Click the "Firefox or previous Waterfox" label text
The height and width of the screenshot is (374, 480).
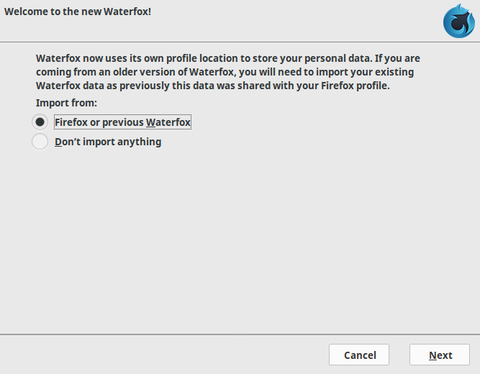[123, 122]
